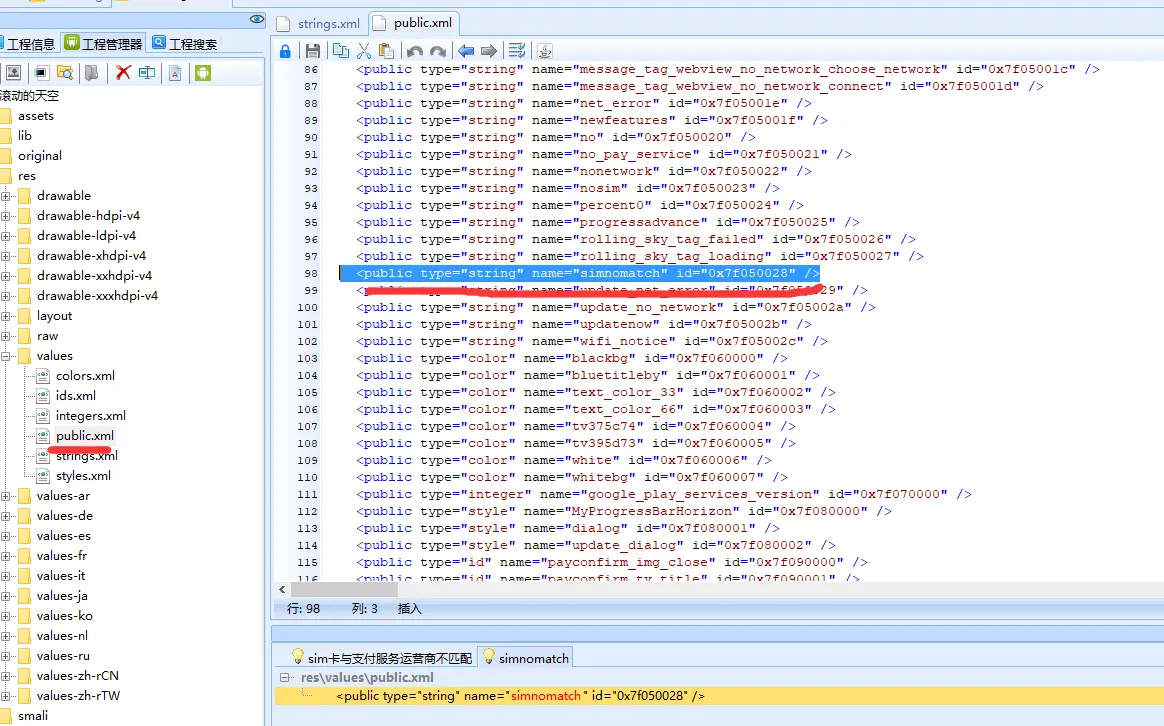
Task: Click the green Android icon in project toolbar
Action: pyautogui.click(x=203, y=72)
